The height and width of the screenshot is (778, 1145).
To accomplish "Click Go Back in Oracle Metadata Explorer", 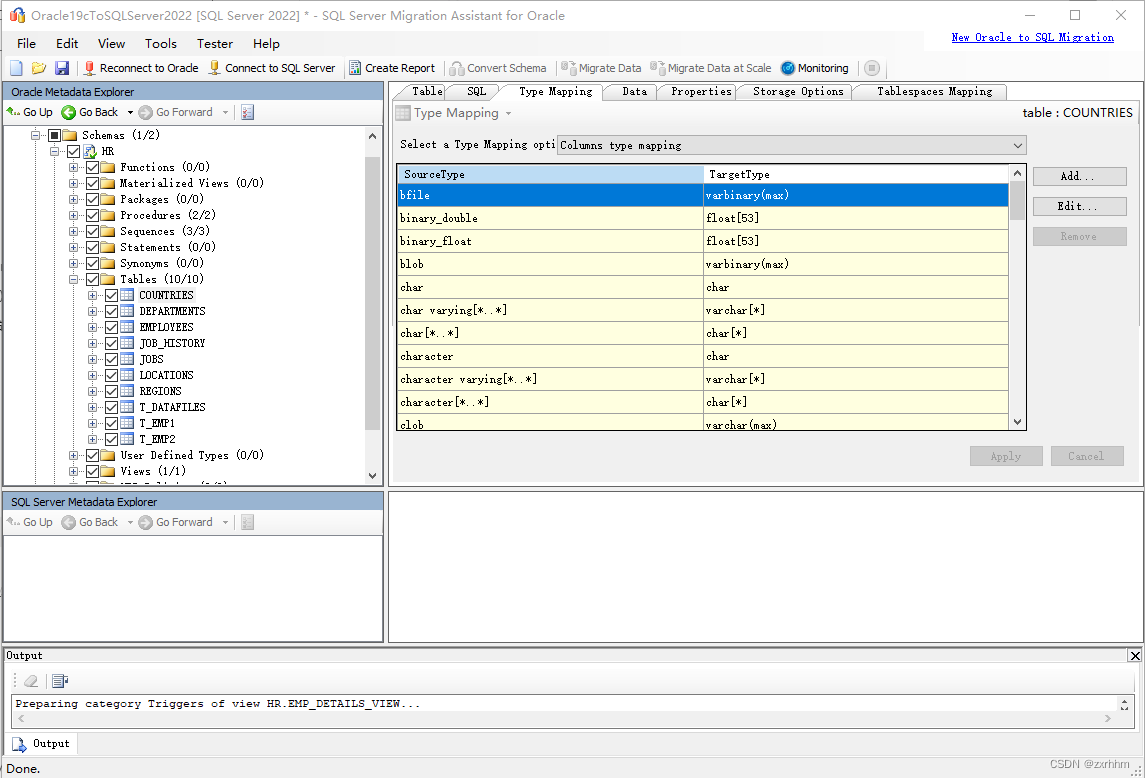I will (89, 112).
